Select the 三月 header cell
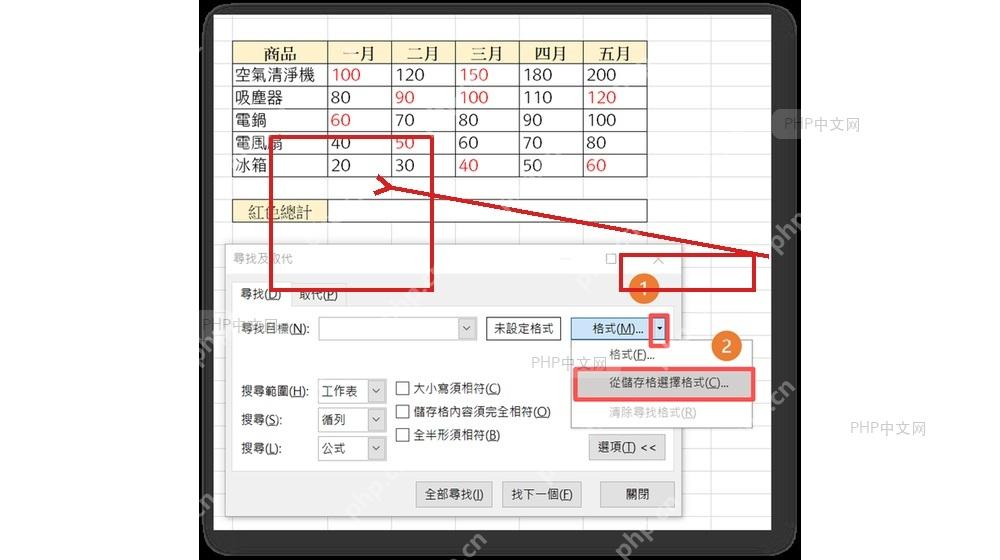The width and height of the screenshot is (1000, 560). point(487,52)
